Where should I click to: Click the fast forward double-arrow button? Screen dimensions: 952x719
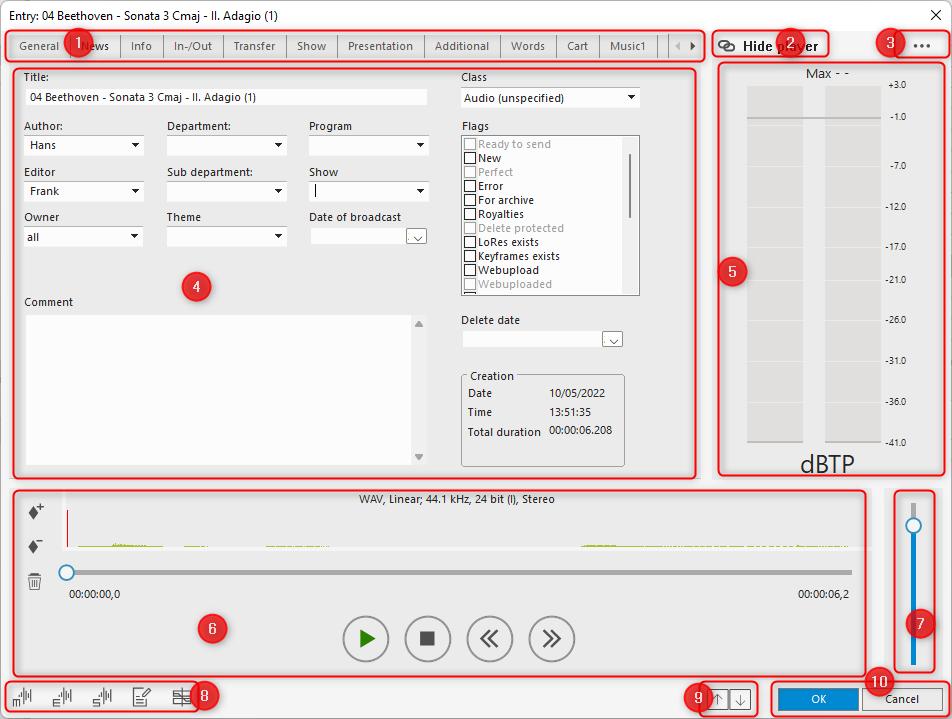[x=552, y=638]
